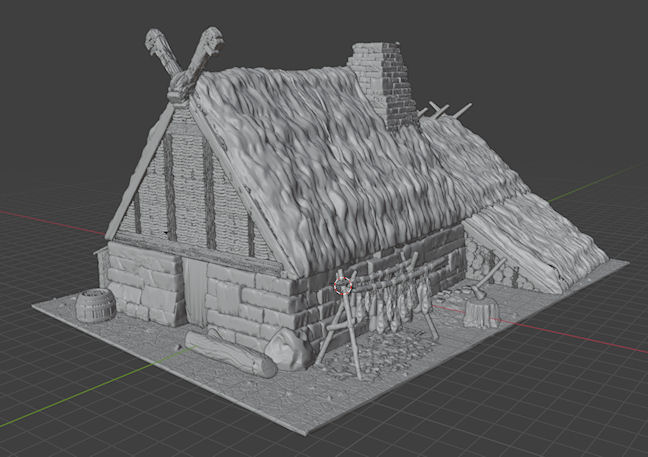Screen dimensions: 648x457
Task: Click the 3D cursor on the drying rack
Action: point(343,286)
